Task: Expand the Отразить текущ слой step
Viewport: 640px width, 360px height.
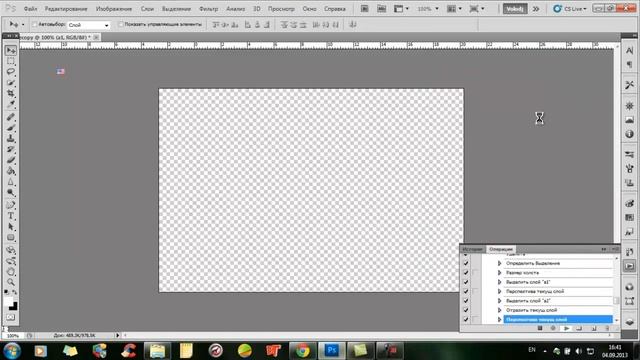Action: point(499,310)
